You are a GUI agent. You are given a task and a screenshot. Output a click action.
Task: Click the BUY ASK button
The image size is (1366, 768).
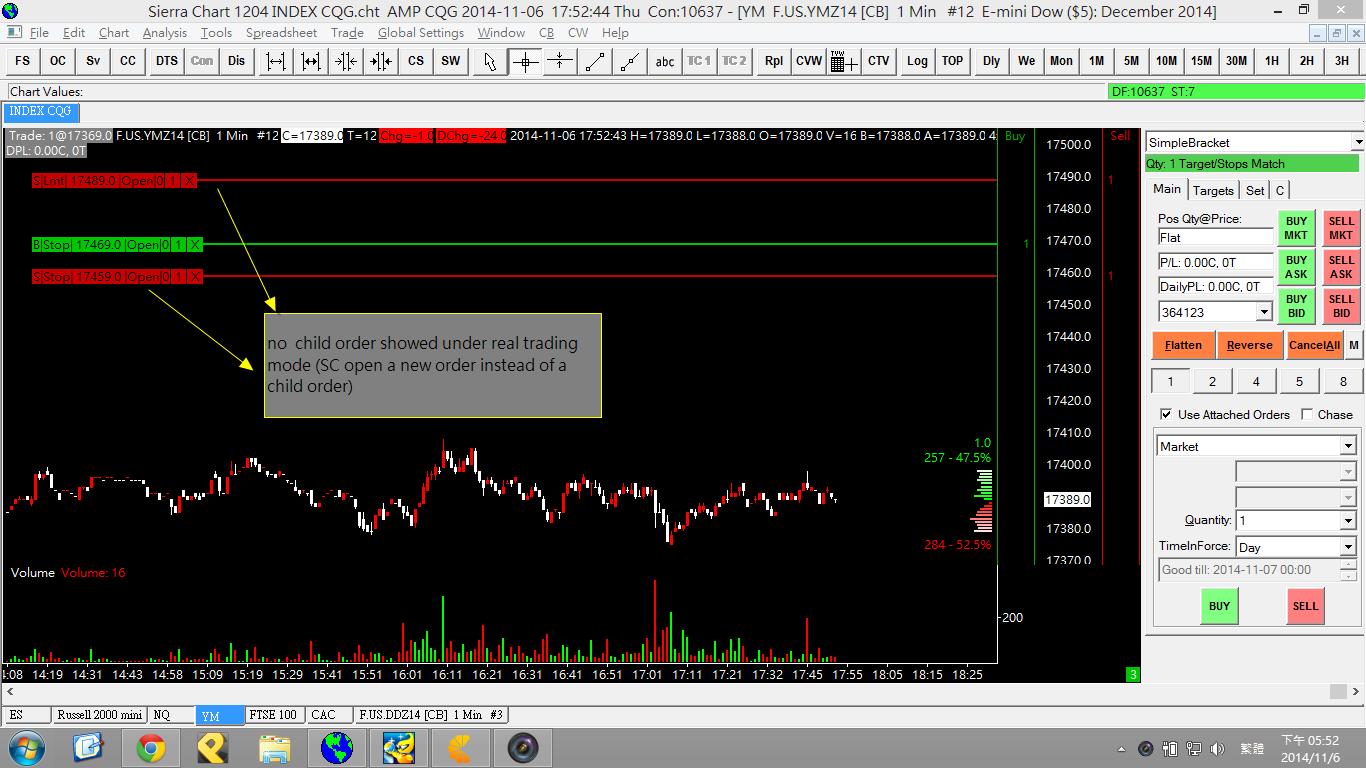click(x=1296, y=267)
